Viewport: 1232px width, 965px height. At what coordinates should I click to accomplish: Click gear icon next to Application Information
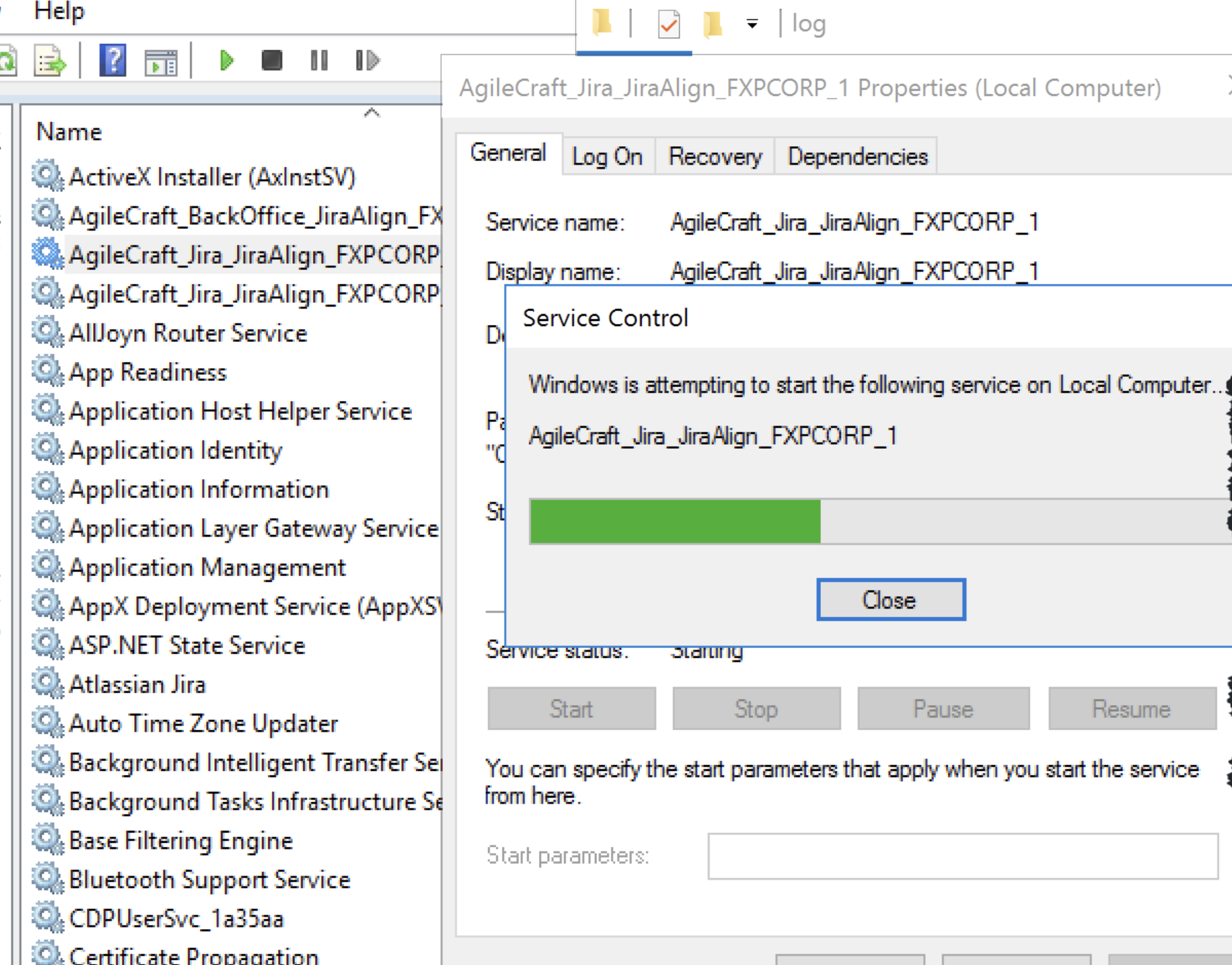pos(47,488)
